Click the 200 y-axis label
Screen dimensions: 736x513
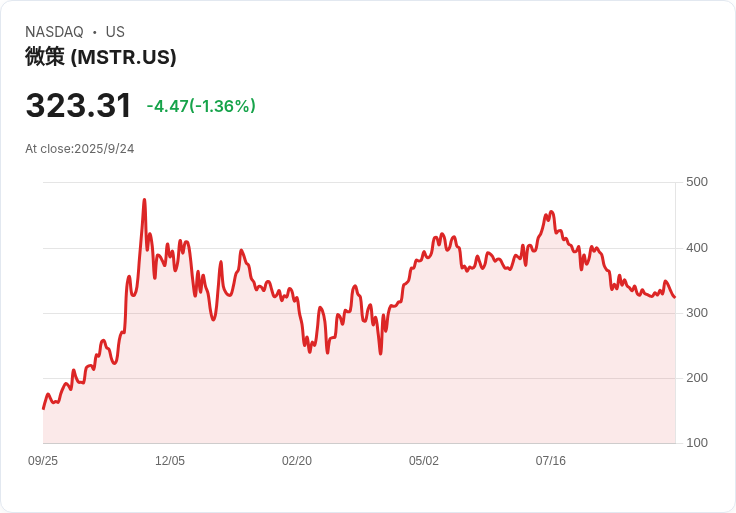click(x=697, y=378)
